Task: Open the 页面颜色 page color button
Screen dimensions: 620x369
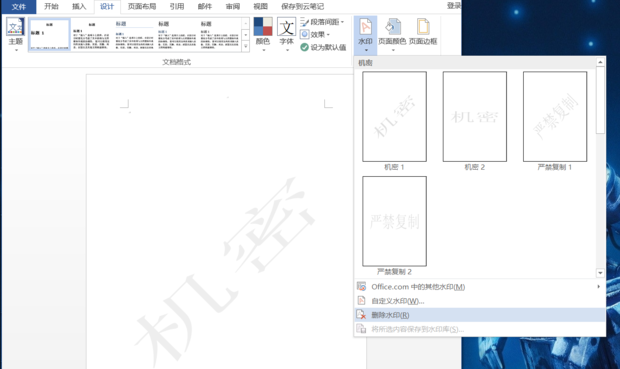Action: tap(392, 35)
